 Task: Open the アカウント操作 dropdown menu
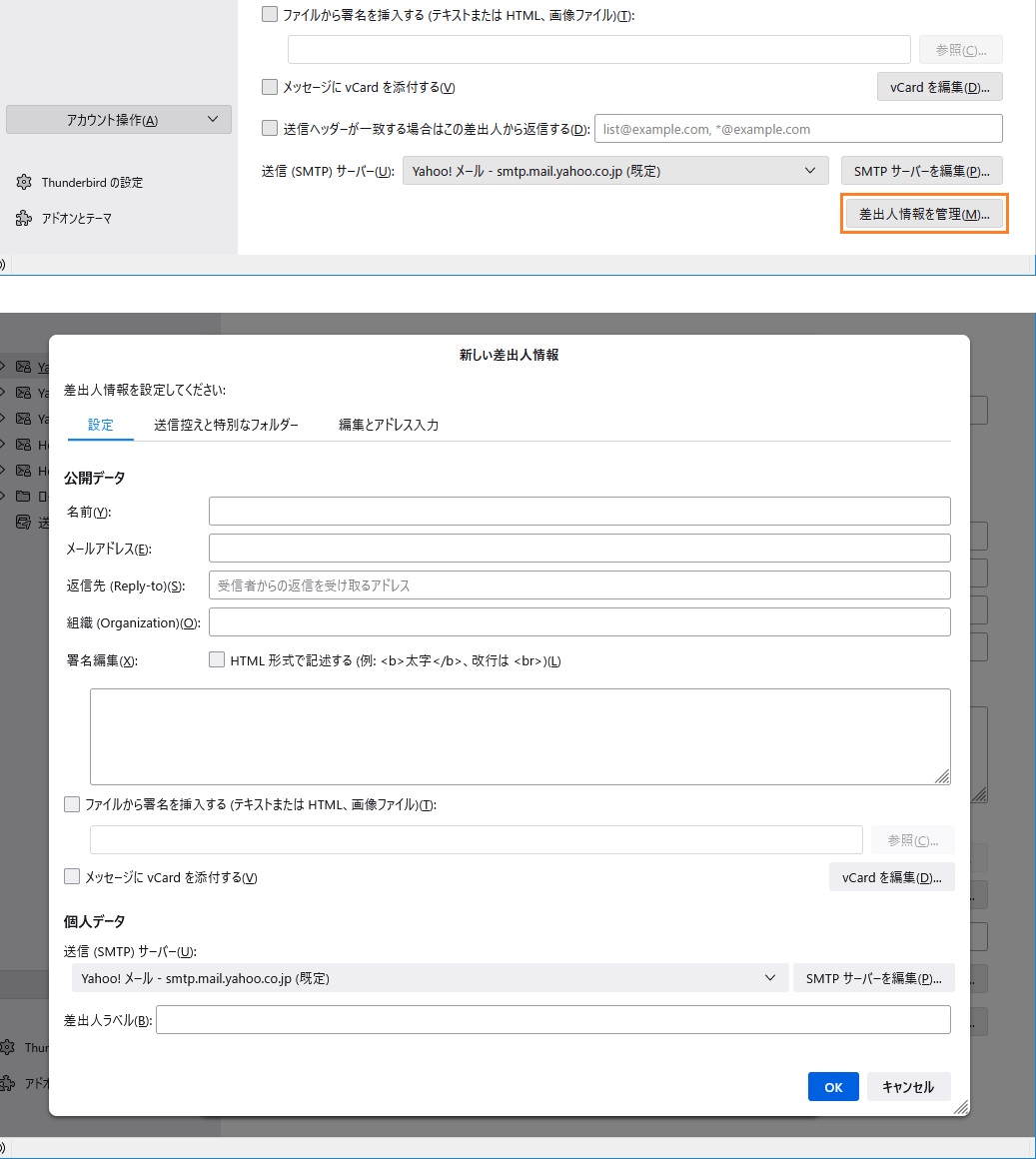tap(118, 120)
